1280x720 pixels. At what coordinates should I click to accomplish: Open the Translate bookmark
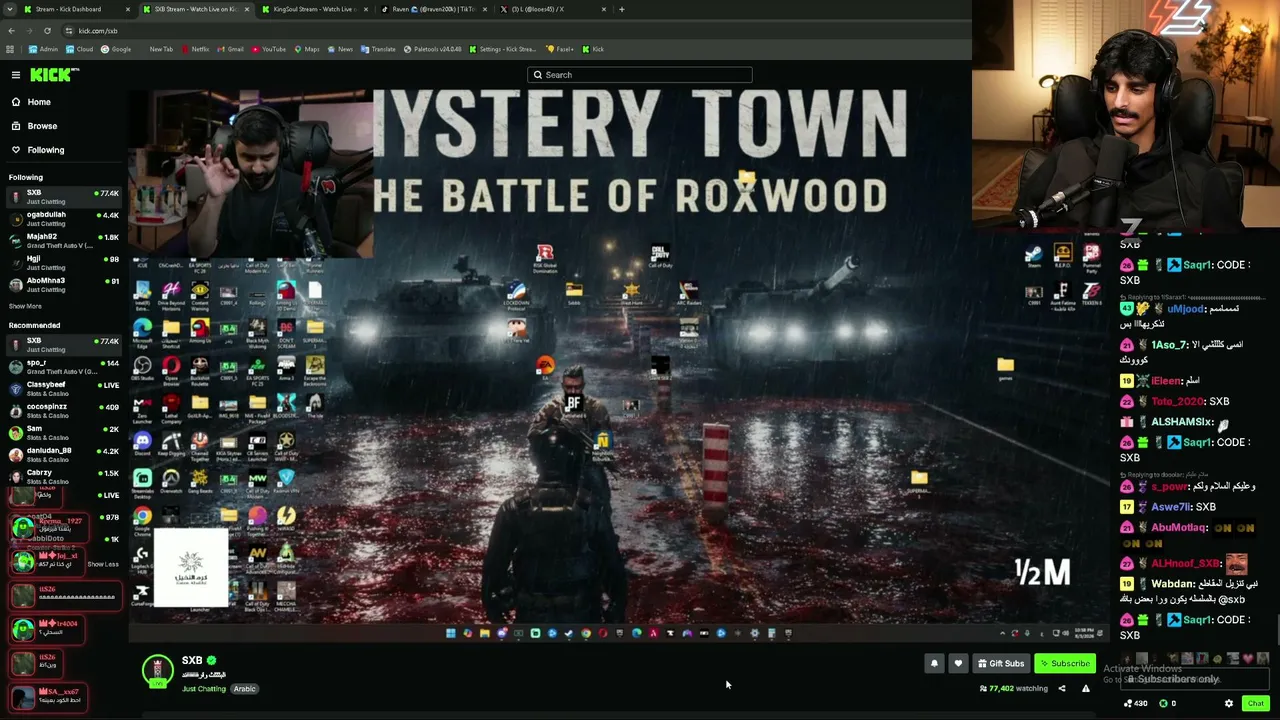(x=378, y=49)
